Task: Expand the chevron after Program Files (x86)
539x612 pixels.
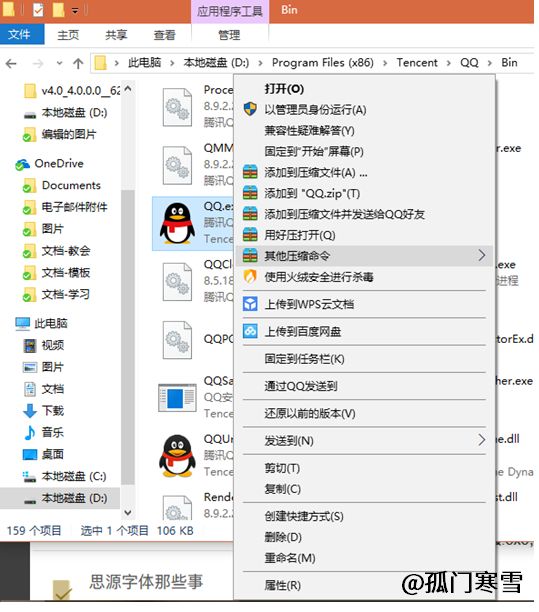Action: [x=385, y=63]
